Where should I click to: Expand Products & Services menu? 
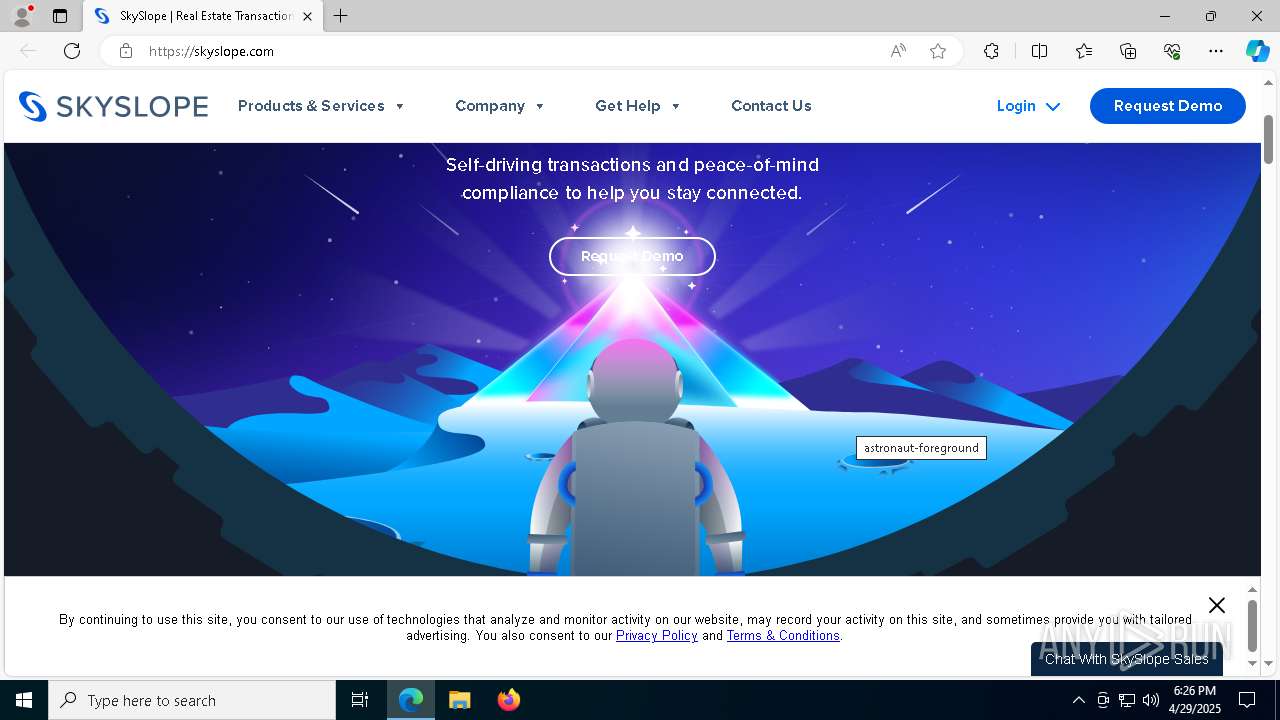pos(321,106)
